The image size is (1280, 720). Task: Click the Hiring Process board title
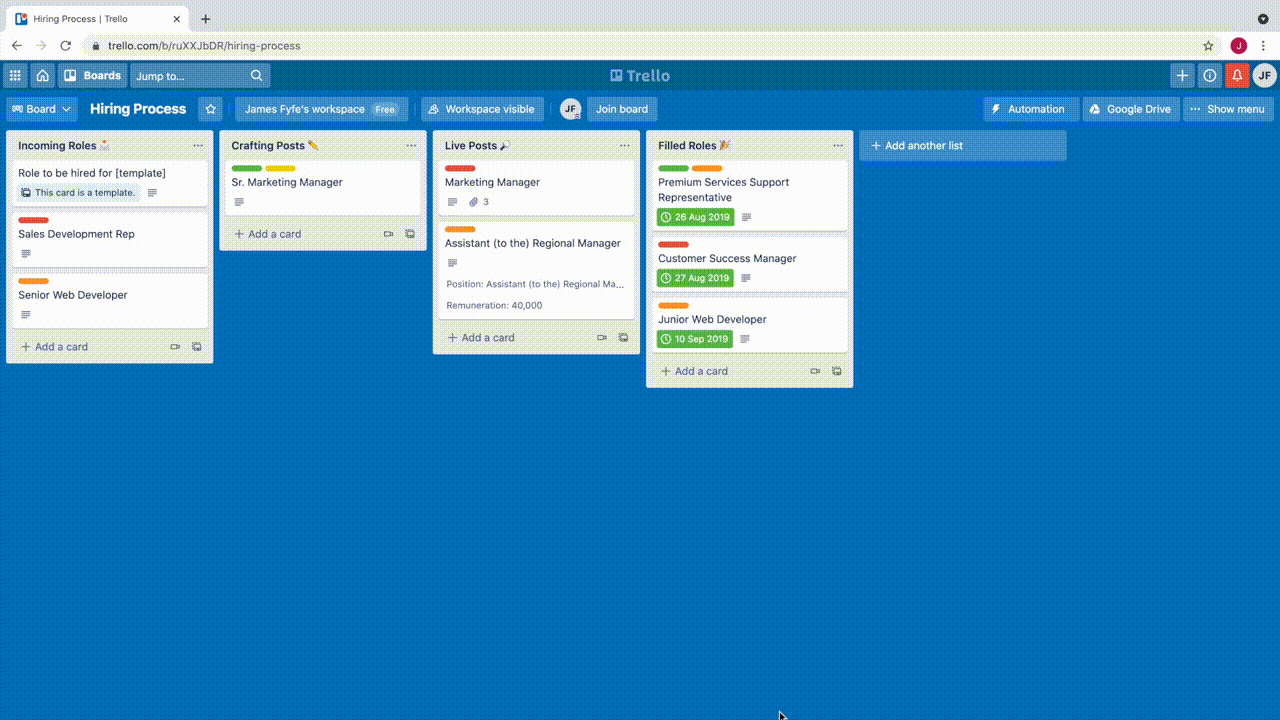coord(138,109)
